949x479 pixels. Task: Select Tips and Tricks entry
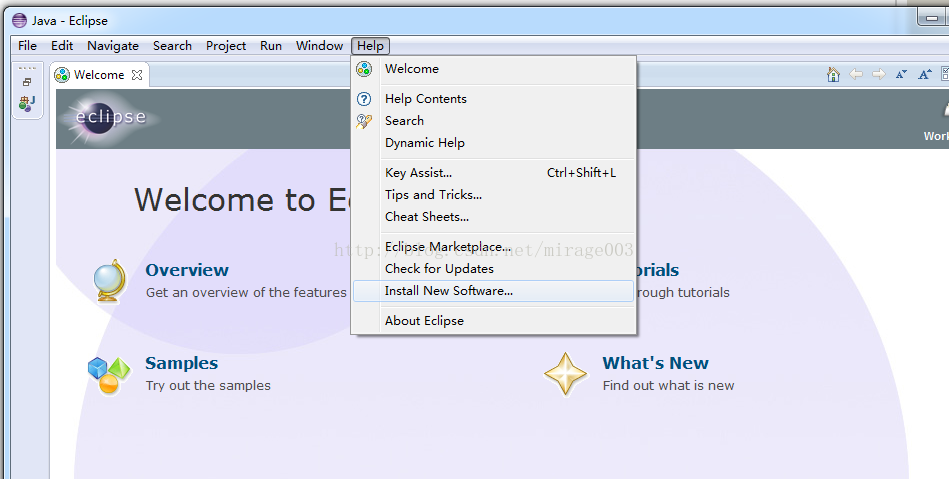tap(493, 195)
